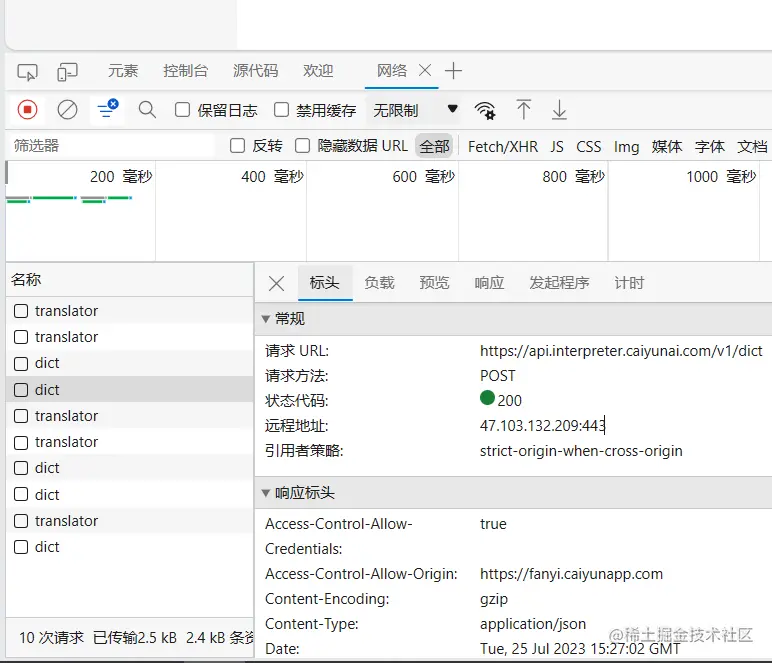Image resolution: width=772 pixels, height=663 pixels.
Task: Switch to the 元素 tab
Action: (x=123, y=71)
